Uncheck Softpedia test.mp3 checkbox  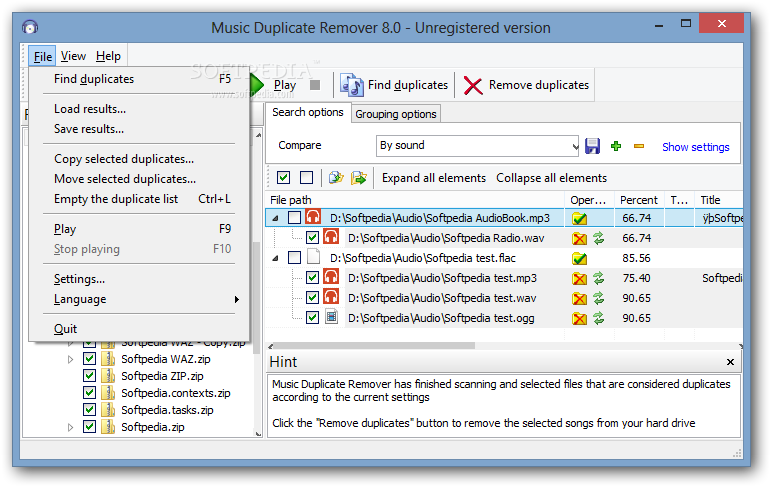pyautogui.click(x=312, y=277)
